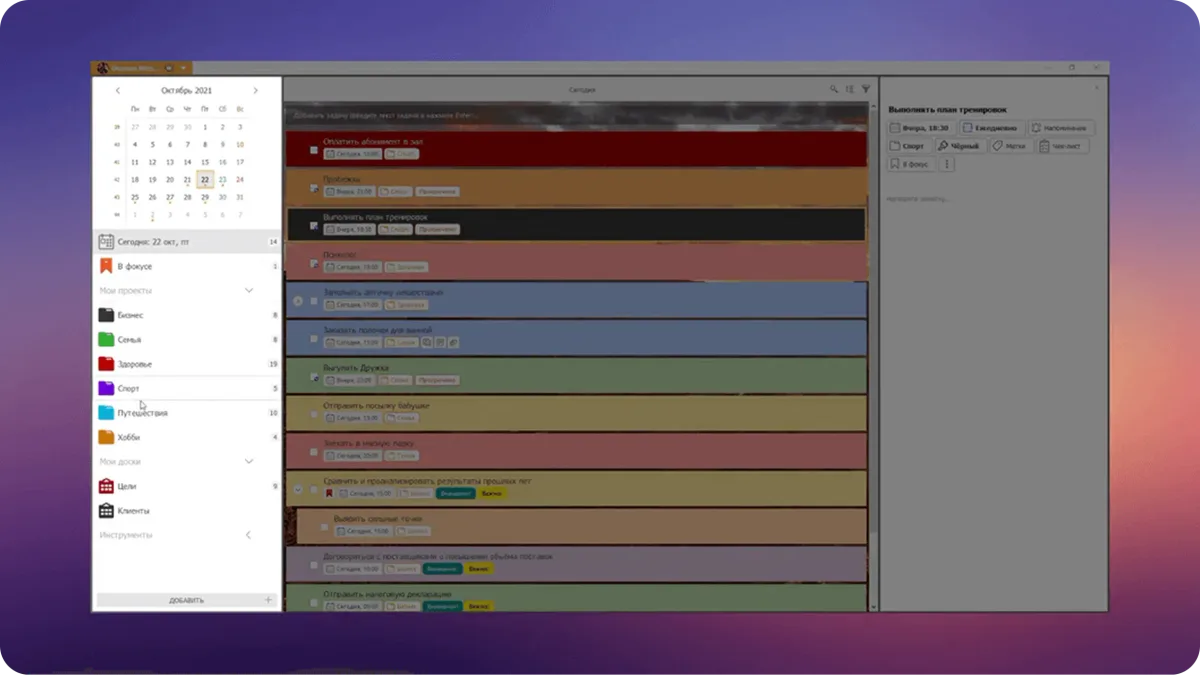The height and width of the screenshot is (675, 1200).
Task: Collapse the Мои доски section
Action: click(249, 461)
